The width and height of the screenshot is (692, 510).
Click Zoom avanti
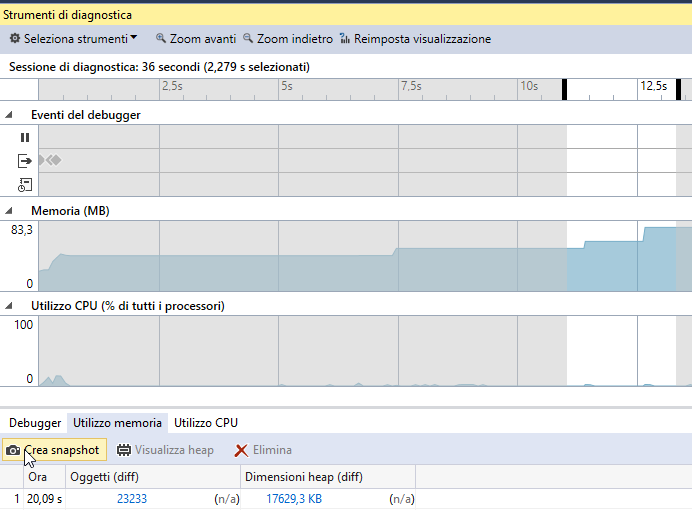(196, 39)
